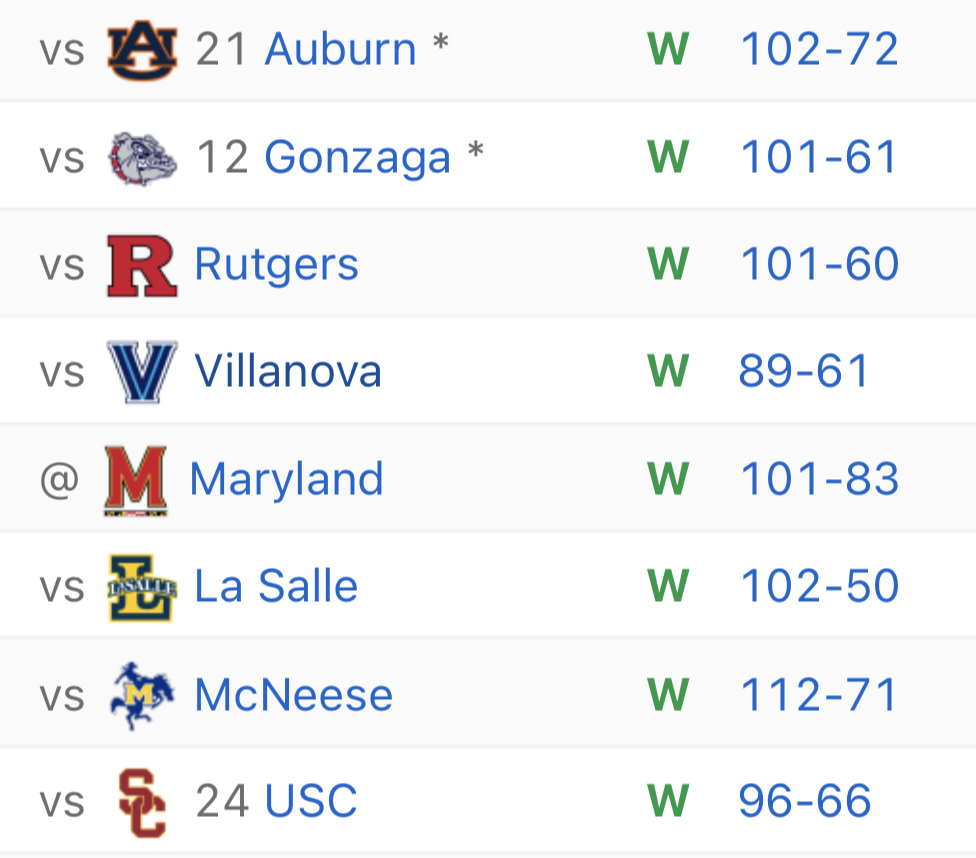
Task: Tap the USC interlocking SC logo
Action: pos(143,803)
